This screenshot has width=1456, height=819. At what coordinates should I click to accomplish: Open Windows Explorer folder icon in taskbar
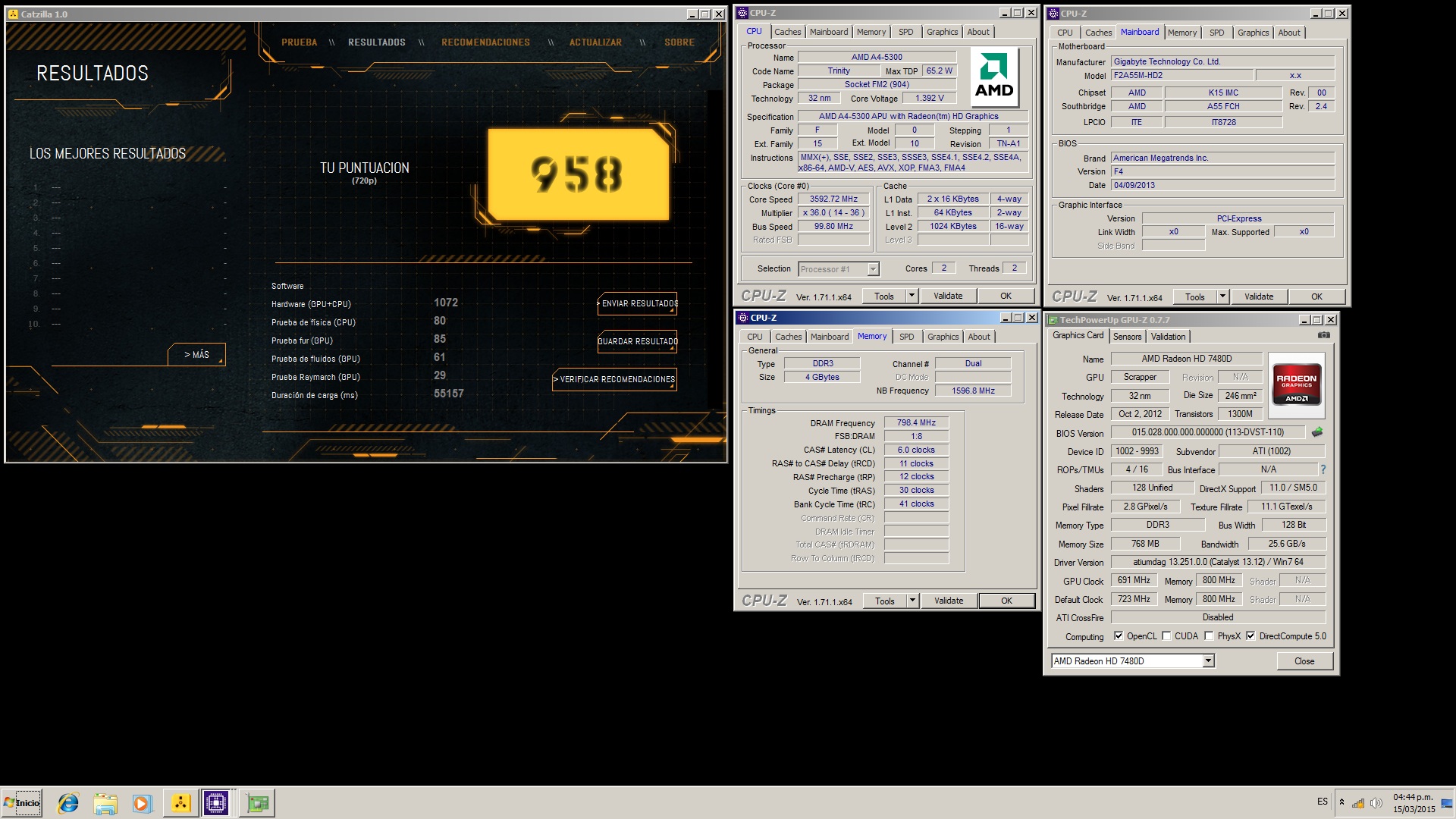105,803
